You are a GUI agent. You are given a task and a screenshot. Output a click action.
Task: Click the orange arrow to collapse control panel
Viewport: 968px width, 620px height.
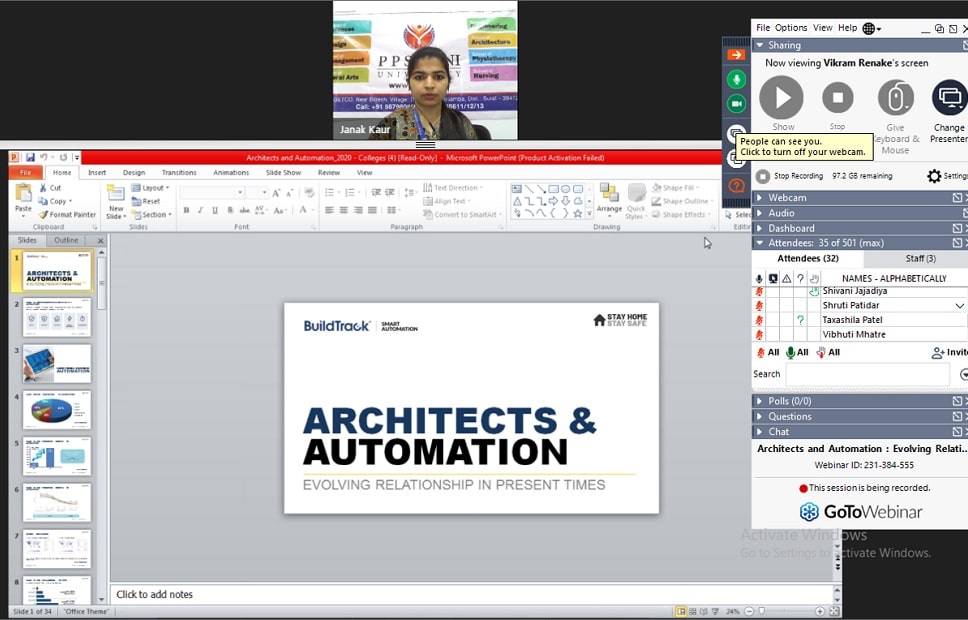click(x=736, y=55)
